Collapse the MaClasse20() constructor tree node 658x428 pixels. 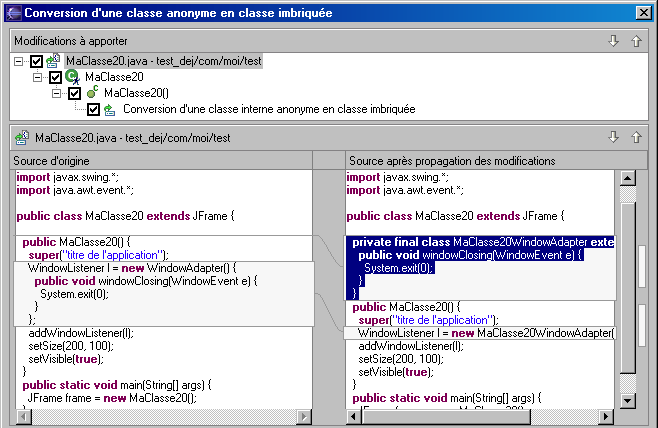pyautogui.click(x=57, y=93)
